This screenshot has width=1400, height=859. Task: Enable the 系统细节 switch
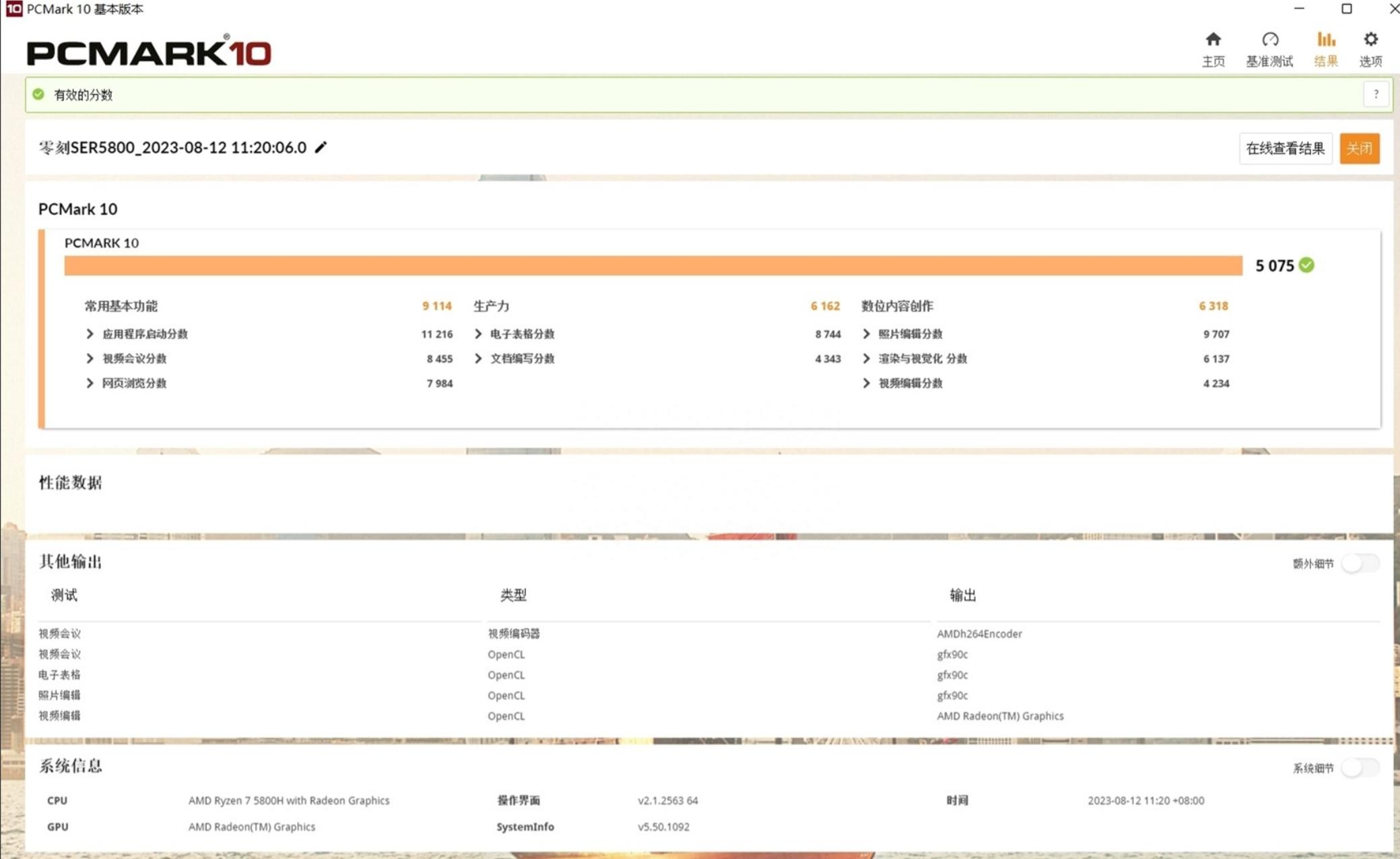tap(1359, 768)
